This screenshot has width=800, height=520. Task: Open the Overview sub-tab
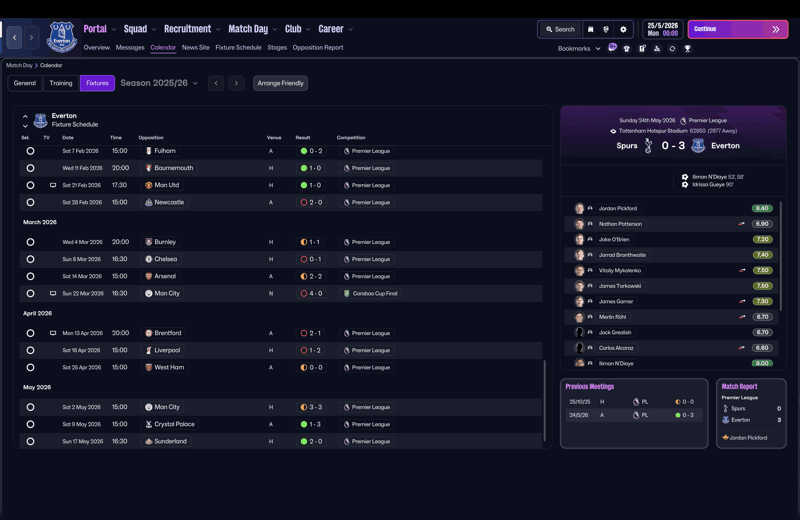coord(96,47)
